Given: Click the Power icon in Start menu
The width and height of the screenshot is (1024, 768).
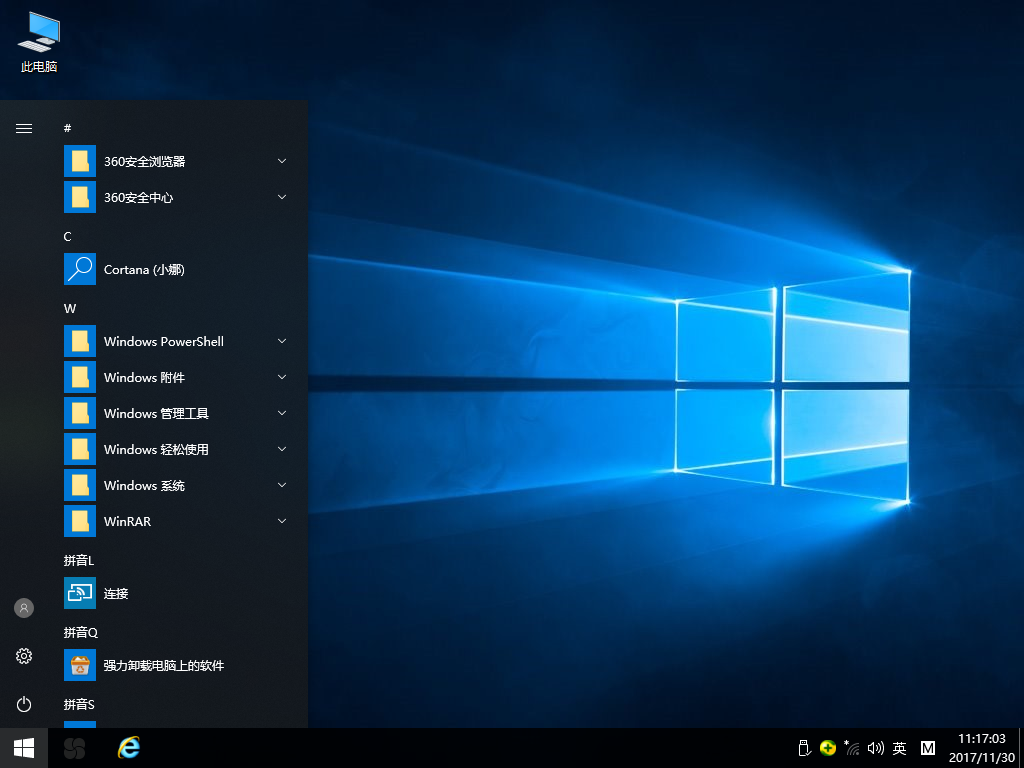Looking at the screenshot, I should 24,704.
